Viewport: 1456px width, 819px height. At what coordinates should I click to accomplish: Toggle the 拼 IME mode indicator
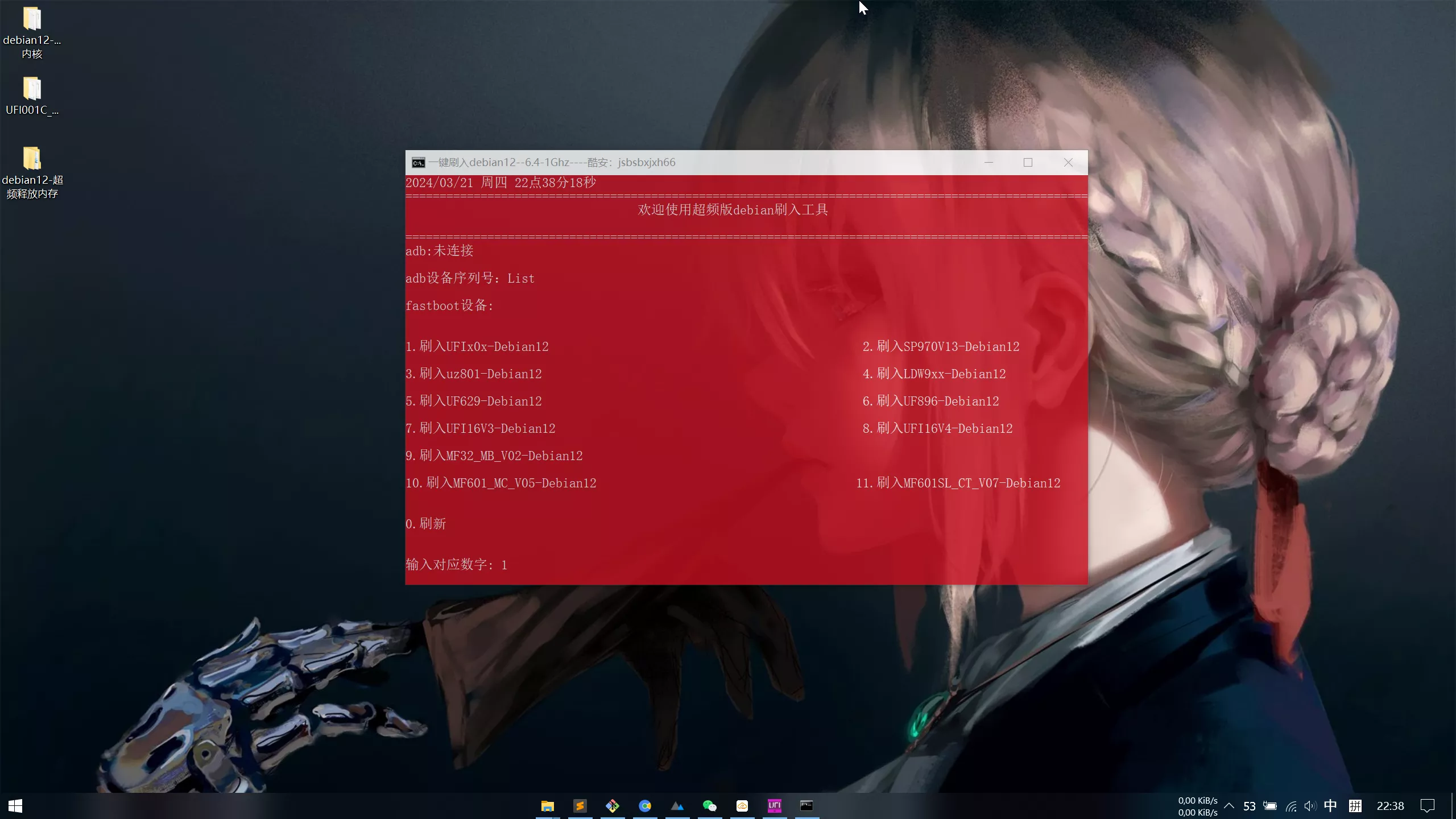click(1355, 806)
